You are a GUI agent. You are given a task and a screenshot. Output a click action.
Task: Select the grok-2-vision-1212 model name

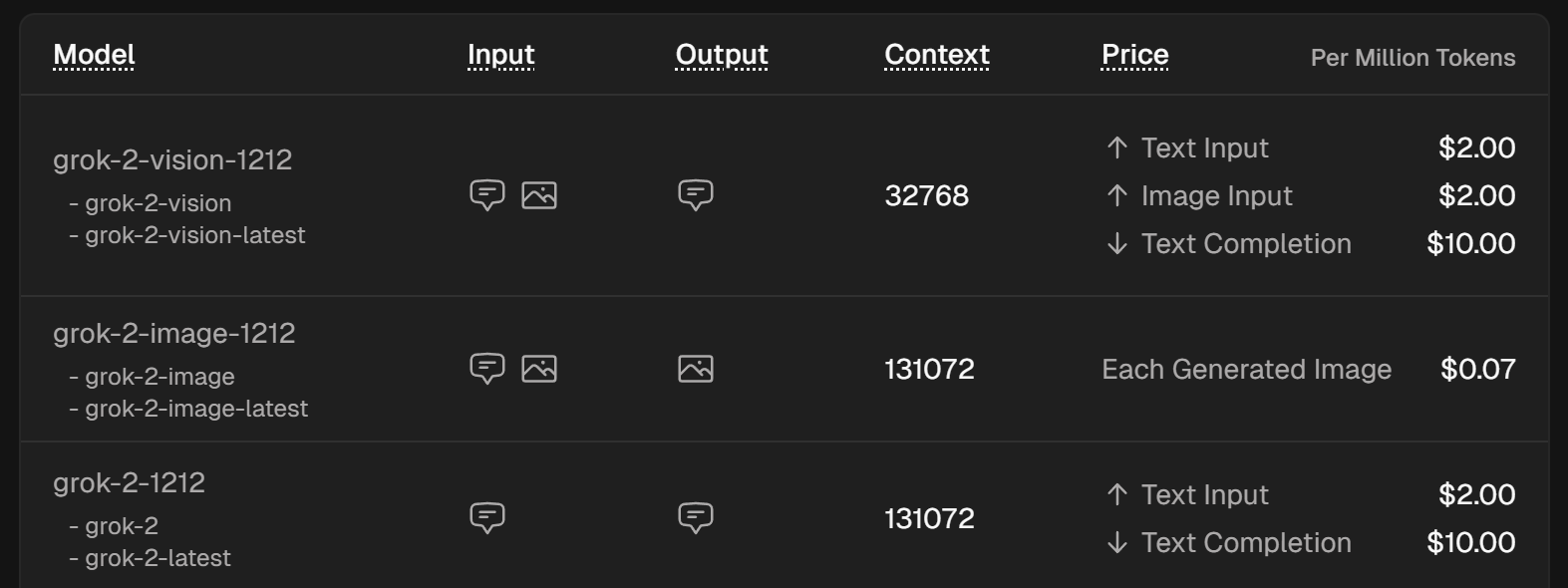(x=172, y=159)
